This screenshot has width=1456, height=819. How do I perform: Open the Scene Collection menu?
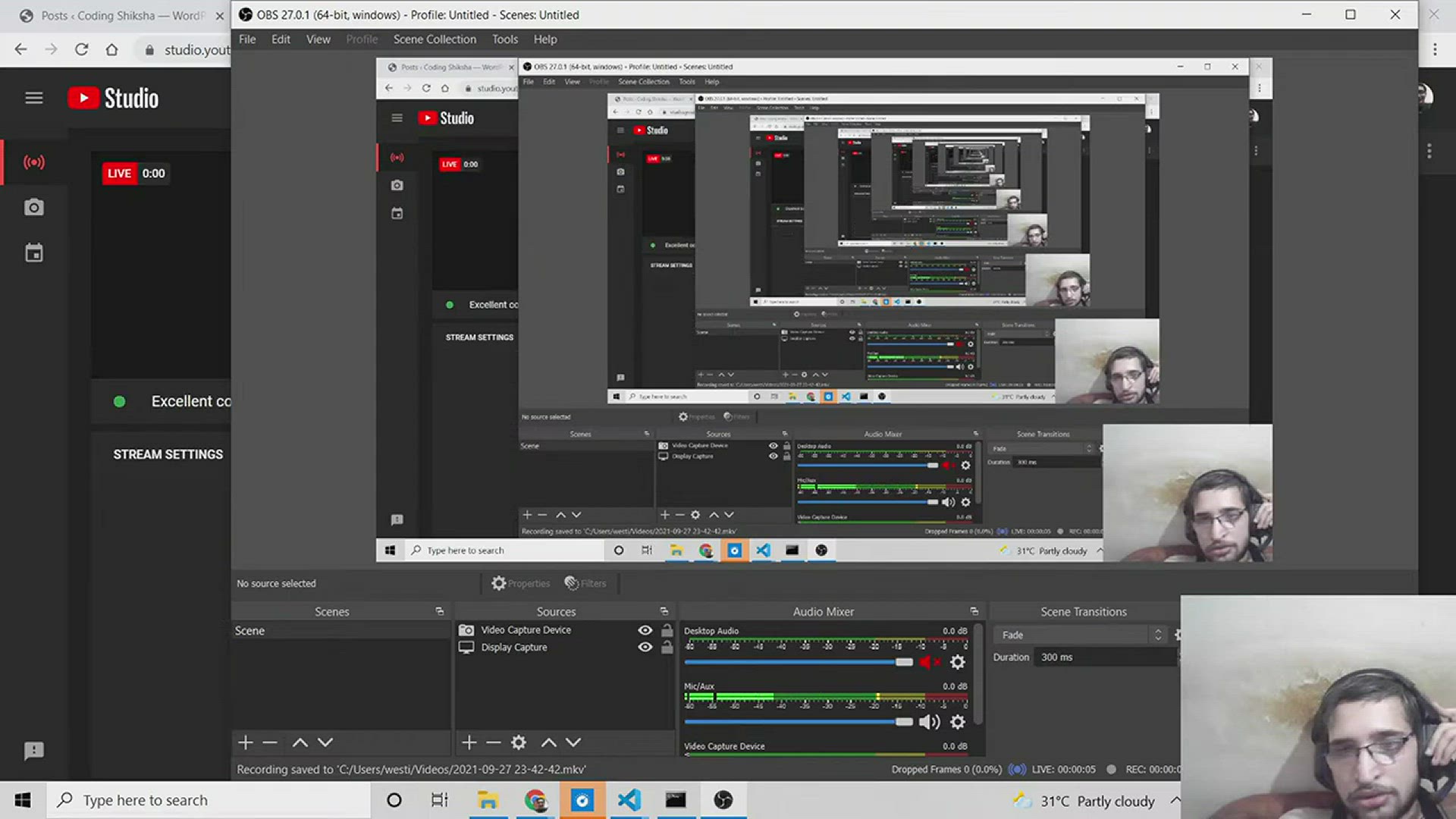click(x=435, y=39)
